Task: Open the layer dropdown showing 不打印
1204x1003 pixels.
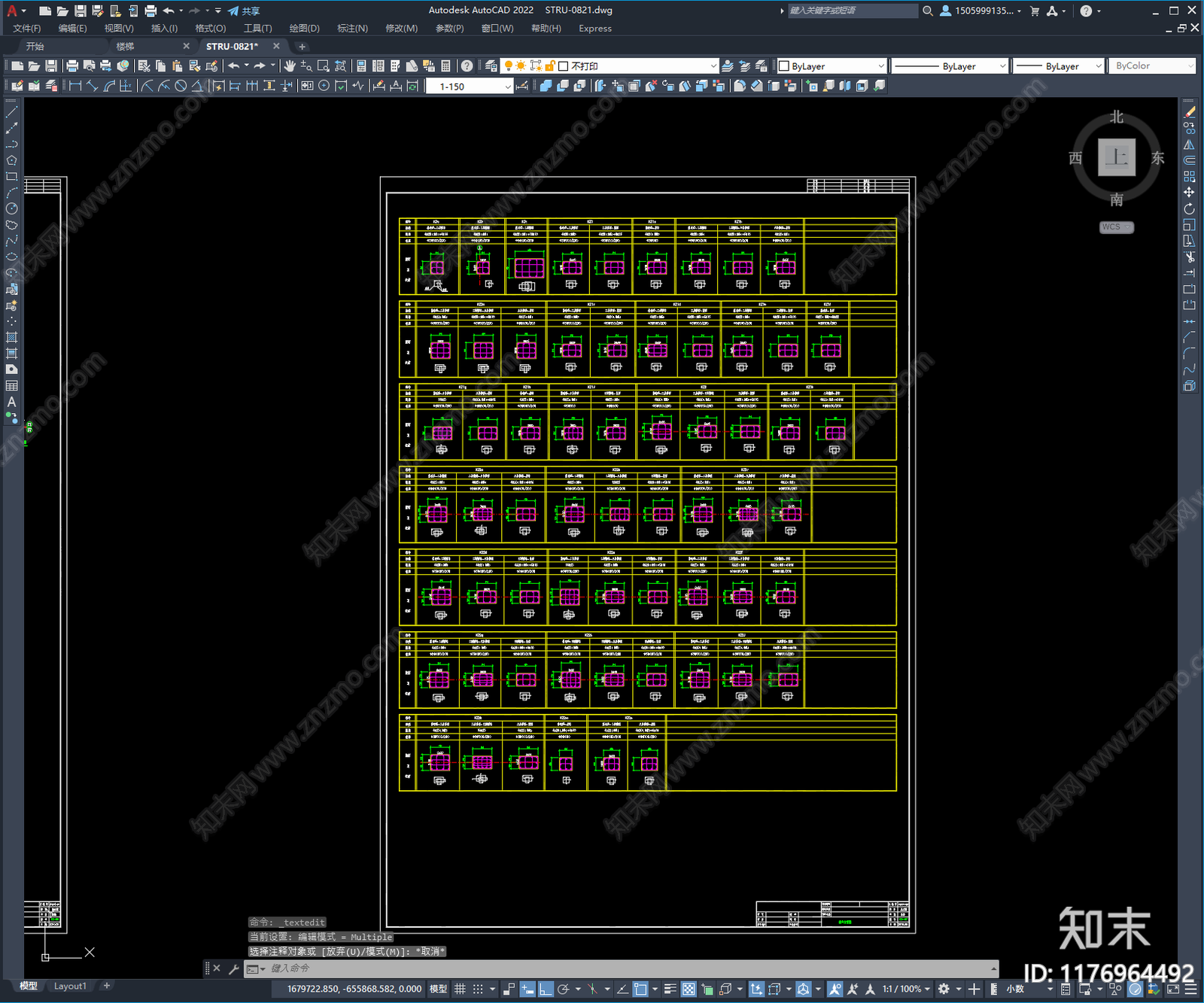Action: [x=610, y=66]
